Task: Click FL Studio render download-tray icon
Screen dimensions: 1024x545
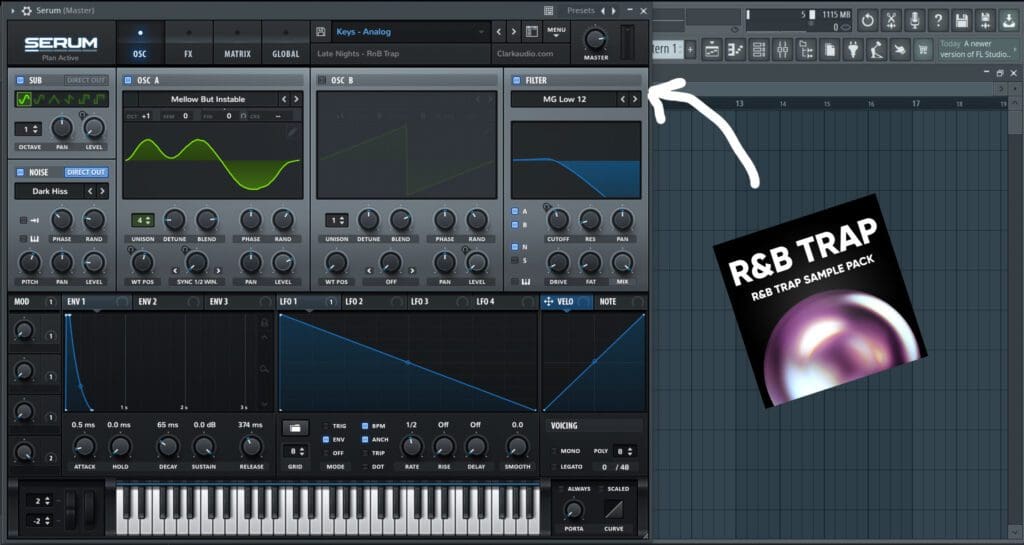Action: (x=1008, y=20)
